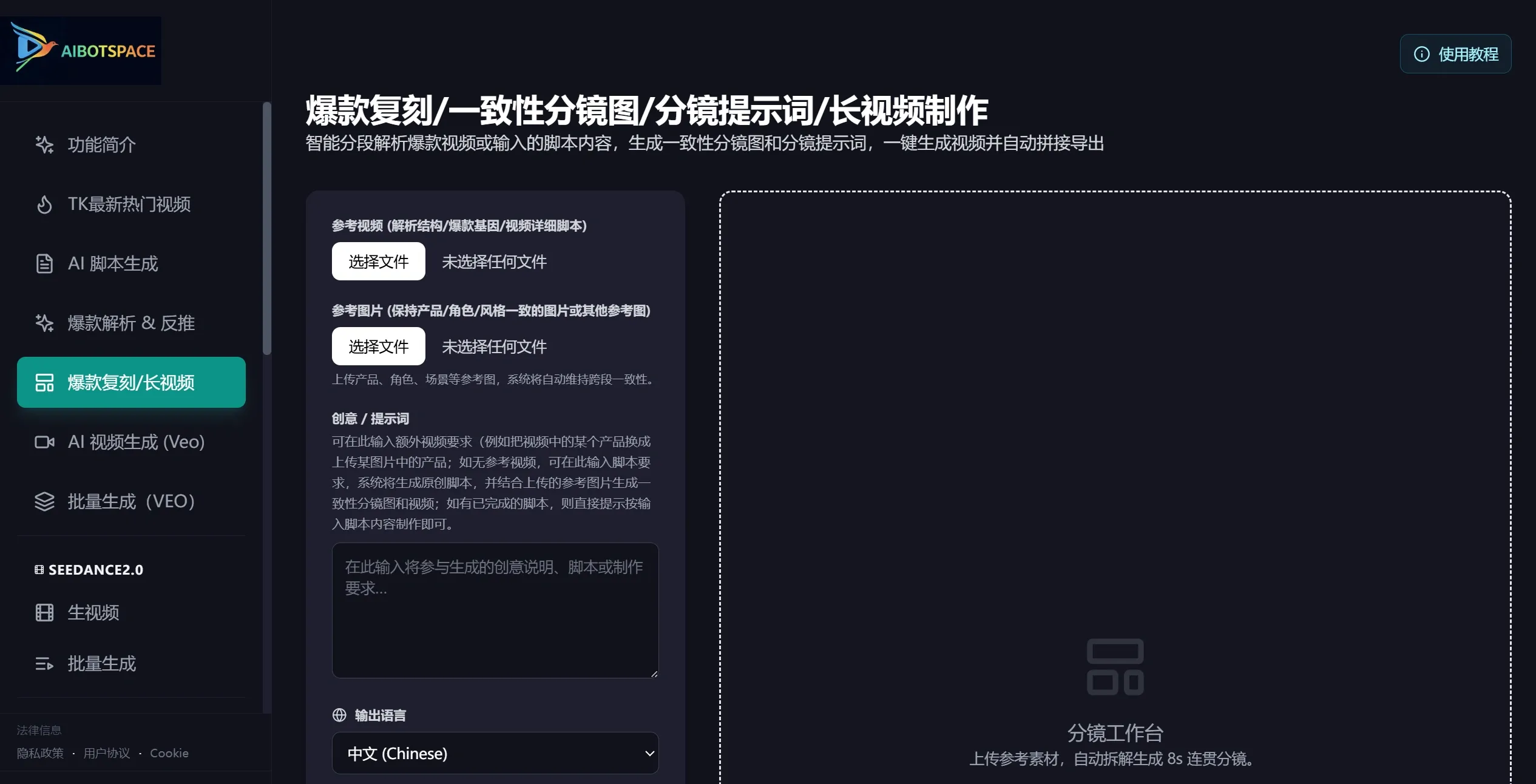Click the globe icon next to 输出语言
This screenshot has height=784, width=1536.
pyautogui.click(x=339, y=715)
